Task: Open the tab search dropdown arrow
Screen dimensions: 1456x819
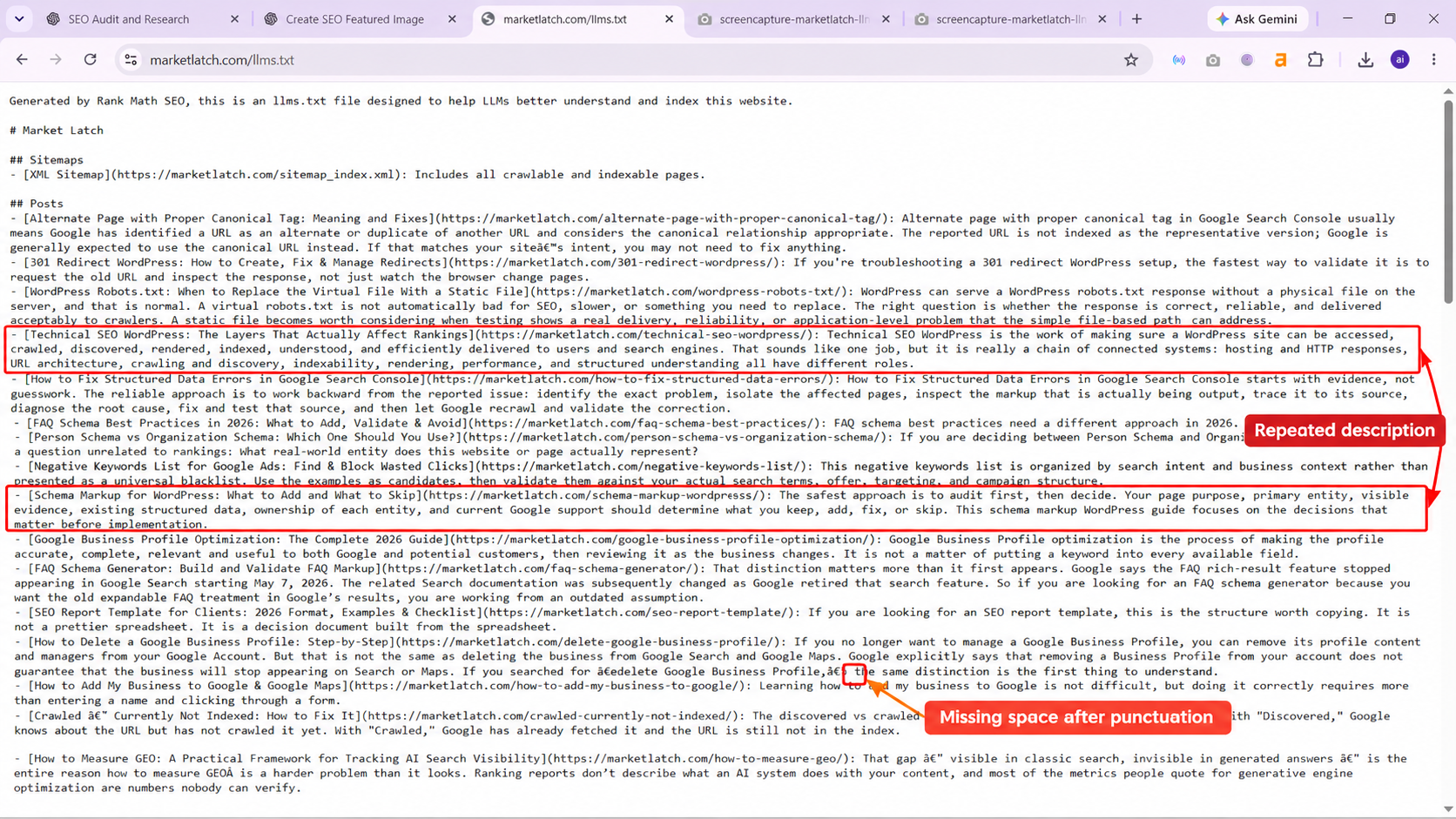Action: click(19, 18)
